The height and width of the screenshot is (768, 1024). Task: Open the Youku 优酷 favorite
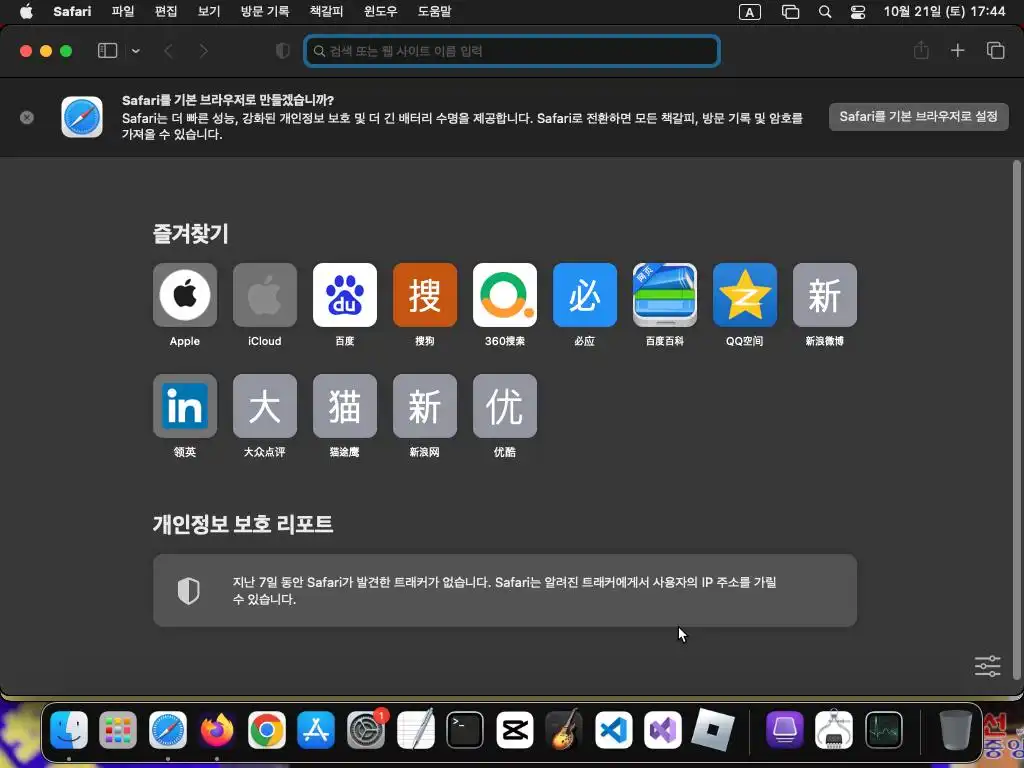click(505, 406)
